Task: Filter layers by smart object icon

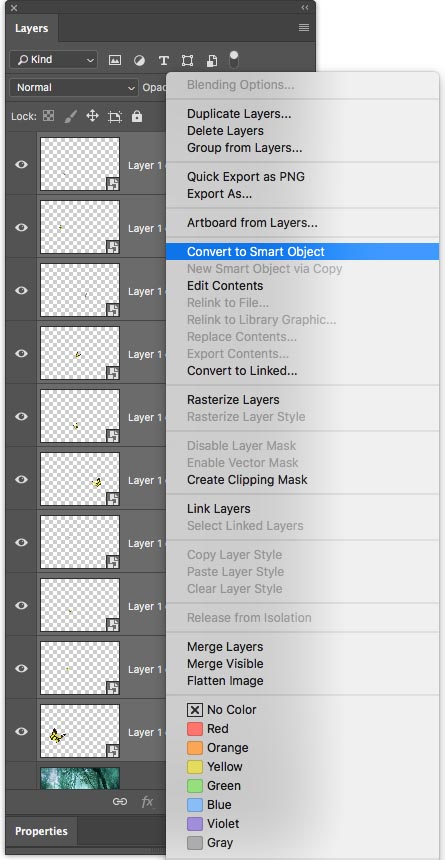Action: 212,60
